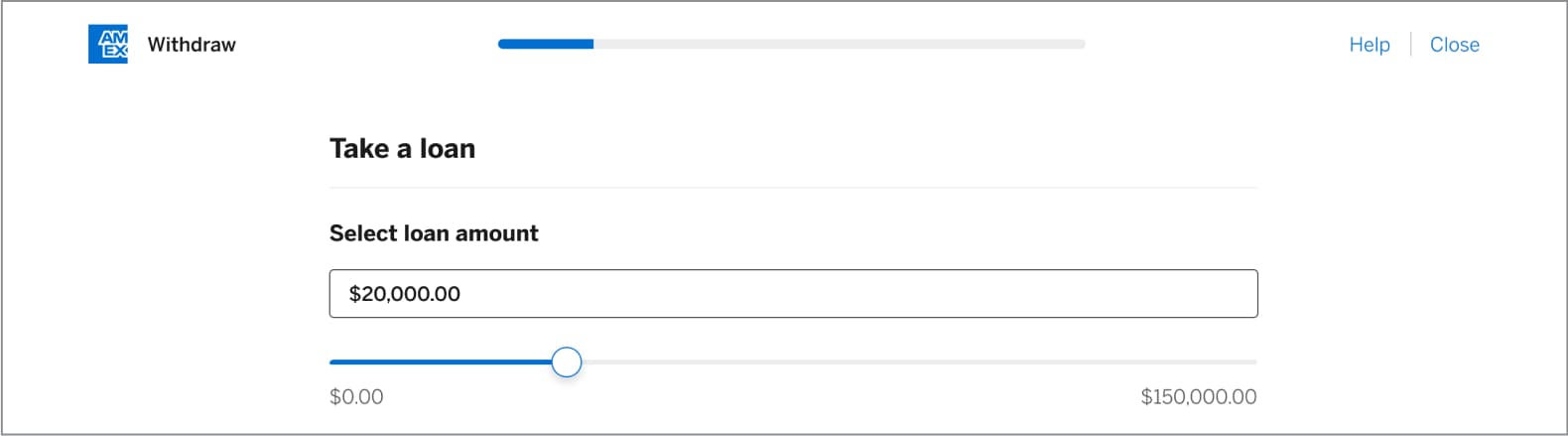The height and width of the screenshot is (436, 1568).
Task: Click the American Express logo
Action: [107, 44]
